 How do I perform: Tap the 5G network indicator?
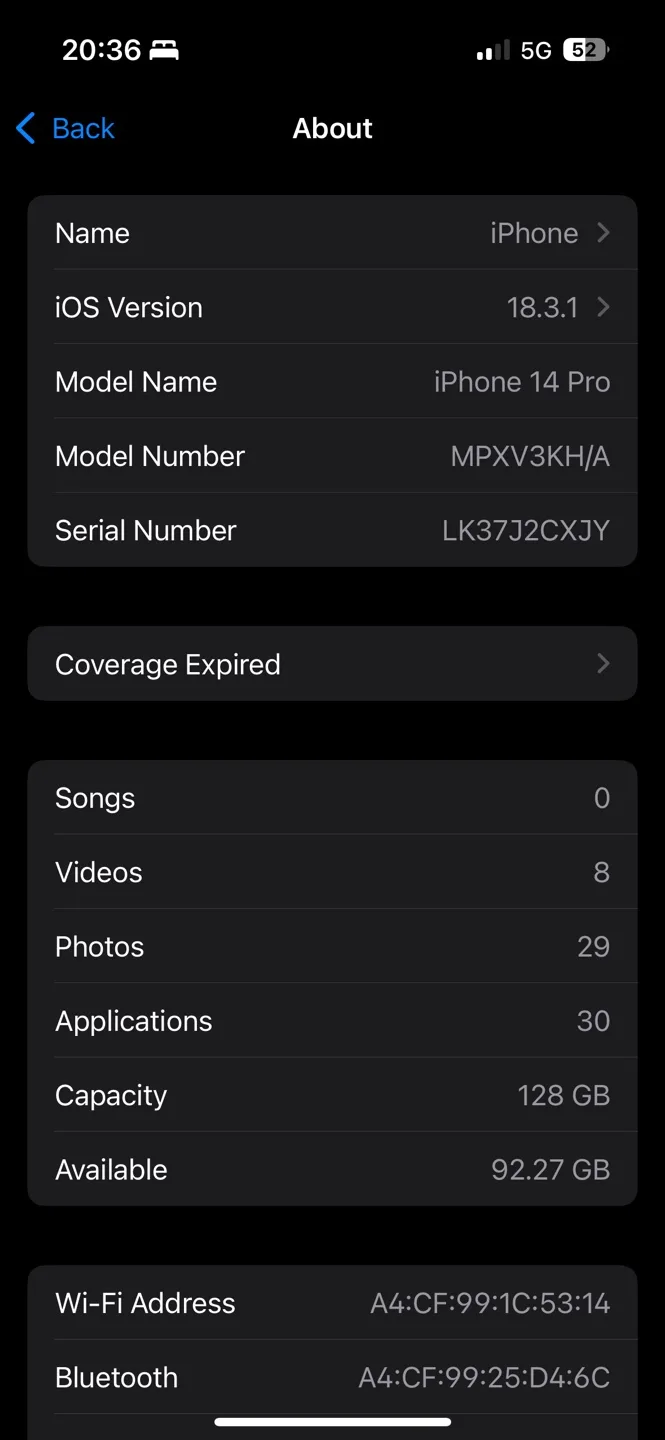pyautogui.click(x=536, y=50)
